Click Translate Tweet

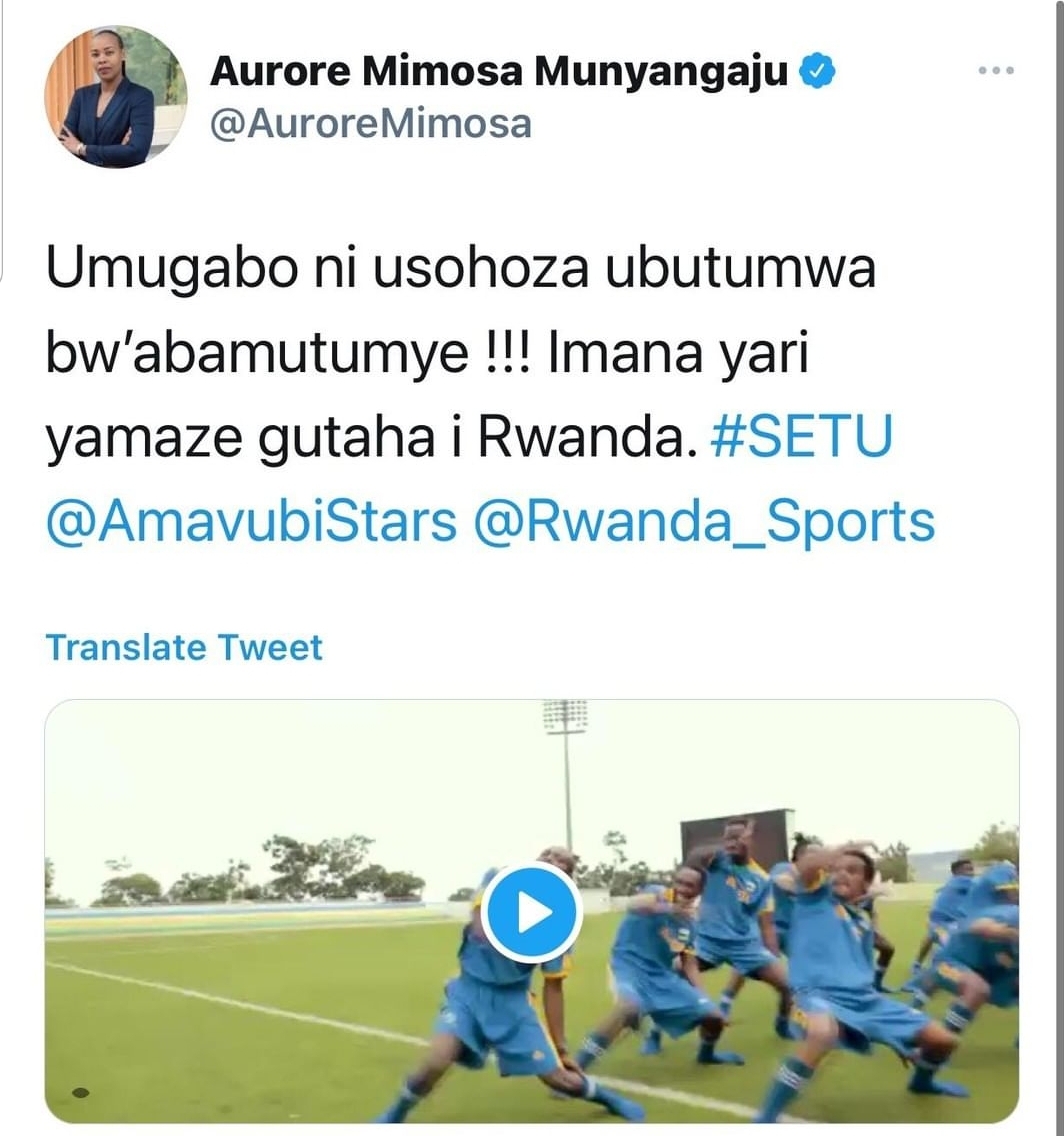point(184,647)
